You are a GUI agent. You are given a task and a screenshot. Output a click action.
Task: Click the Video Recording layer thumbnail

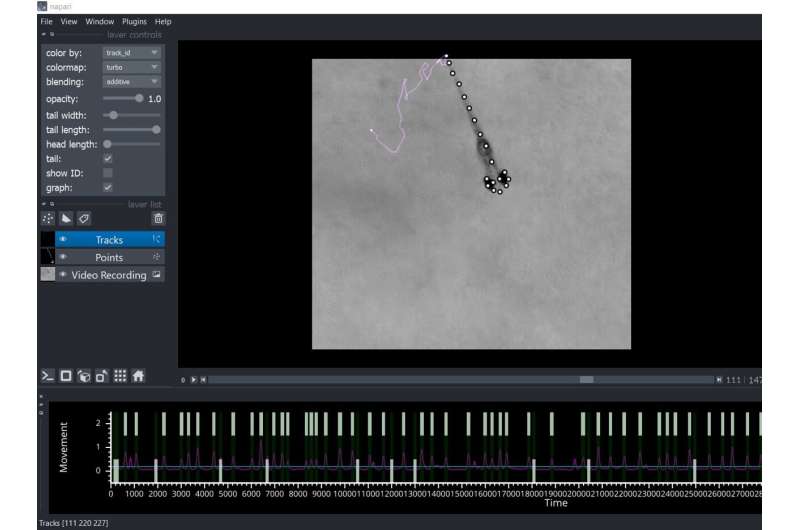47,274
